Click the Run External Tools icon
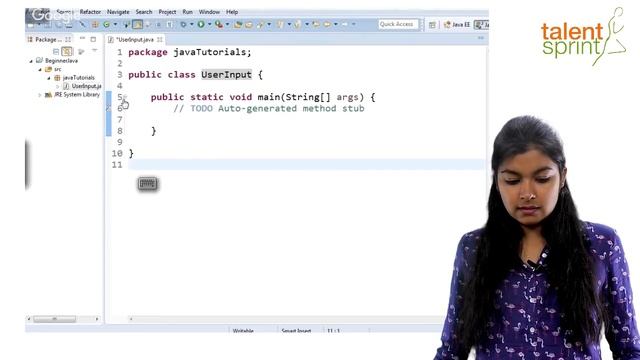The height and width of the screenshot is (360, 640). 219,24
